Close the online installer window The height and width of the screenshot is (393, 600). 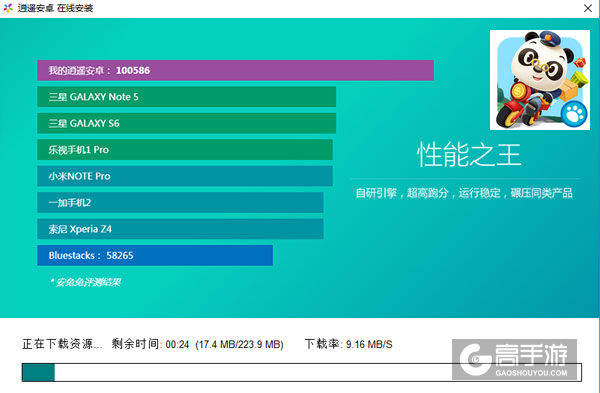[588, 8]
